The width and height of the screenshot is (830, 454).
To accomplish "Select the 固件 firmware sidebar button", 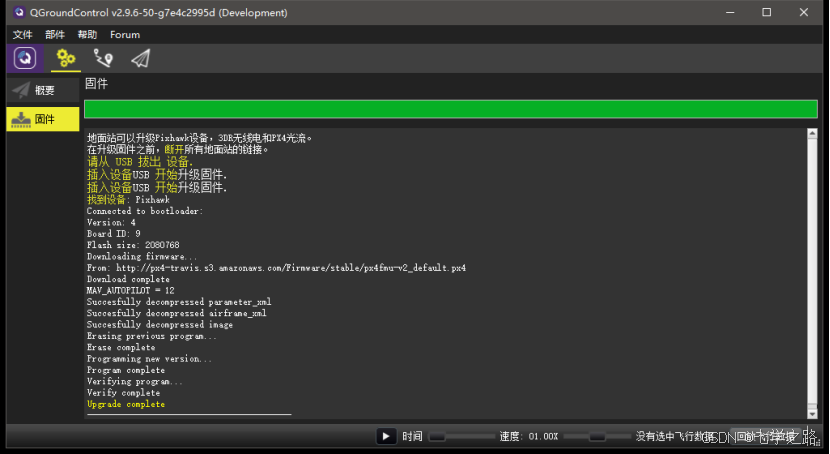I will pyautogui.click(x=43, y=119).
